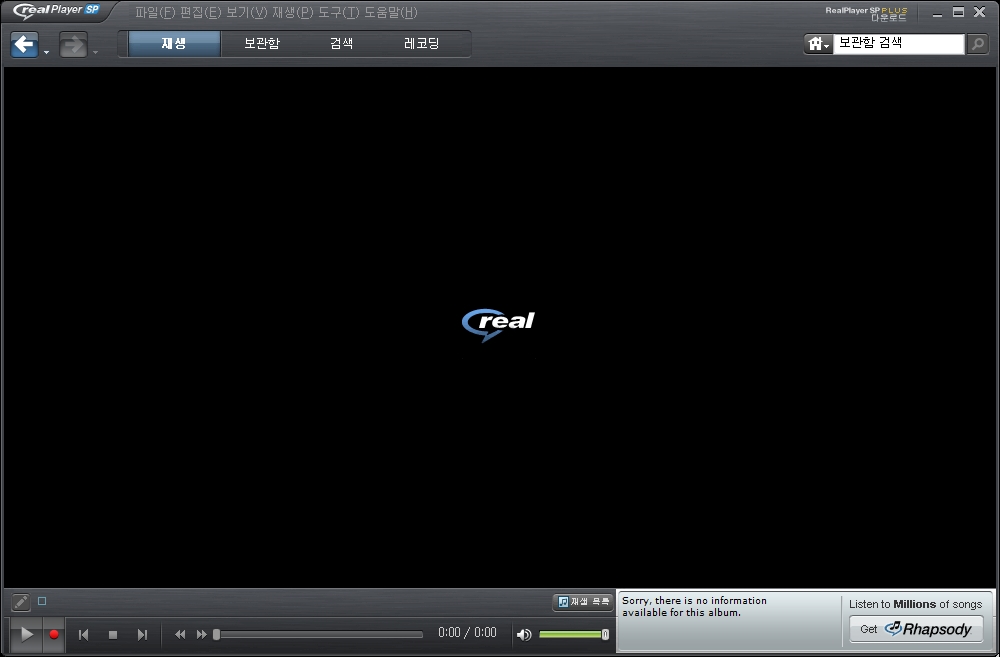Open the 파일(F) menu
The height and width of the screenshot is (657, 1000).
155,13
